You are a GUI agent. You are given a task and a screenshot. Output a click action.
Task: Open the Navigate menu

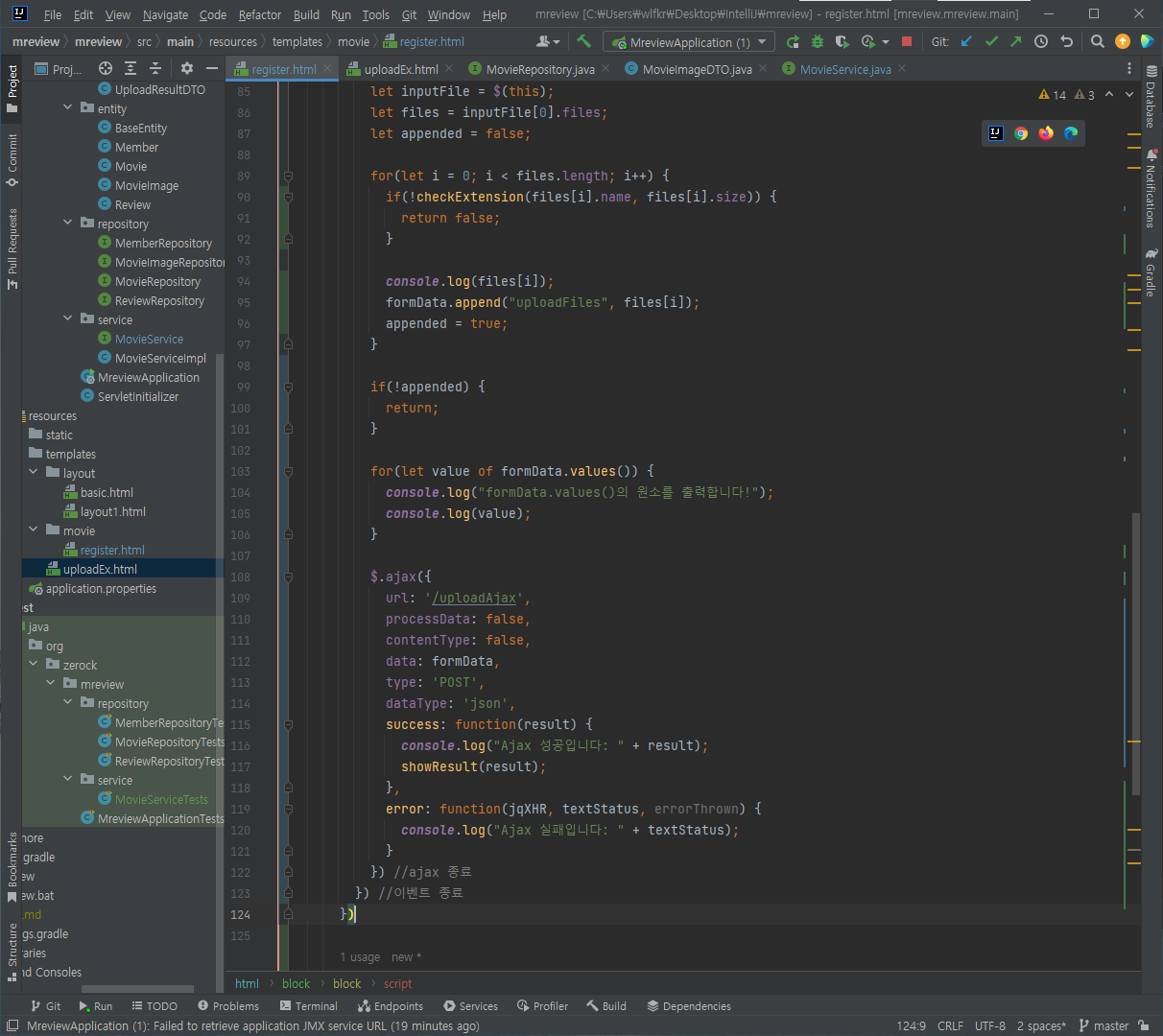[165, 14]
